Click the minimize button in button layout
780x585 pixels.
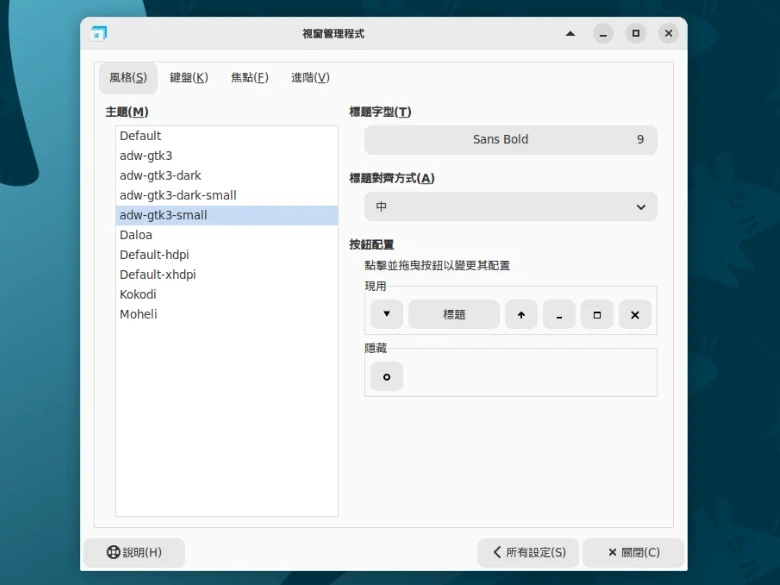(x=559, y=314)
